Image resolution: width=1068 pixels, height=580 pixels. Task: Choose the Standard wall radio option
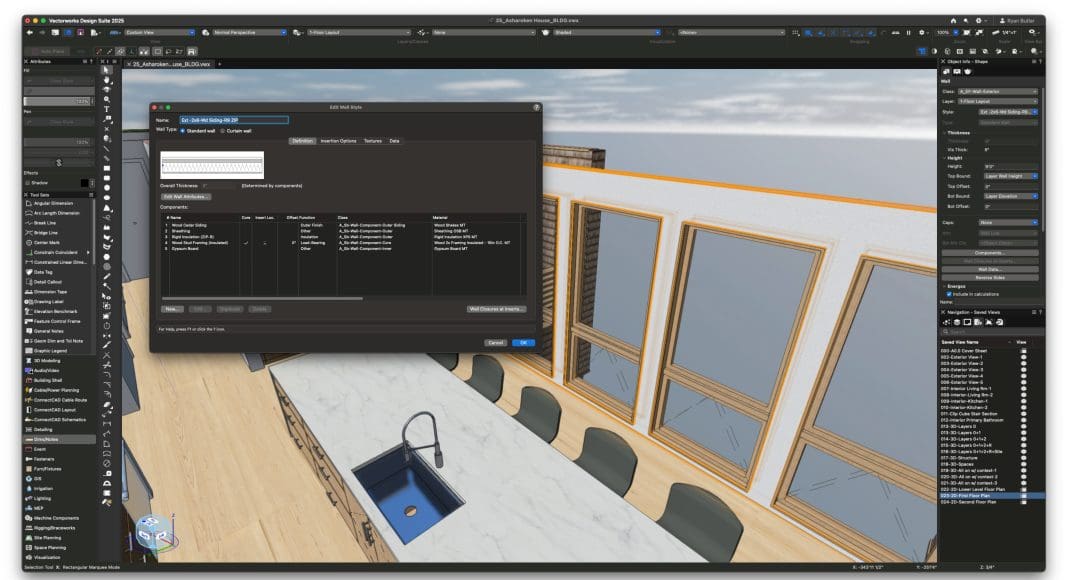click(182, 130)
